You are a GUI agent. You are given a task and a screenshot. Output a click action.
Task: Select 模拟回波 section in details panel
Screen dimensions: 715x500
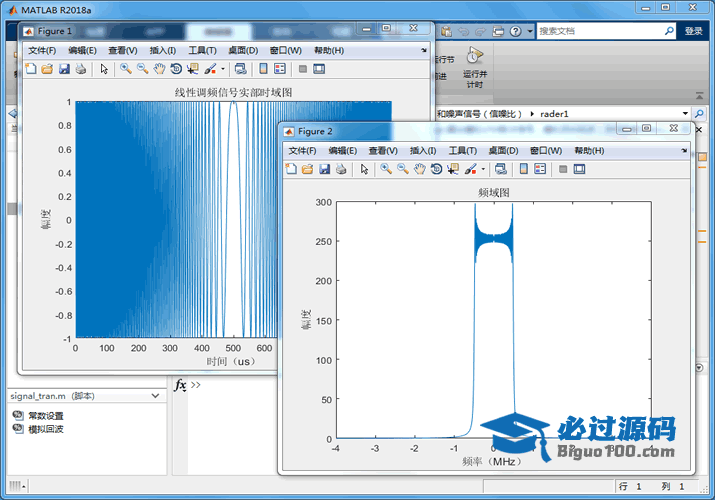point(45,429)
